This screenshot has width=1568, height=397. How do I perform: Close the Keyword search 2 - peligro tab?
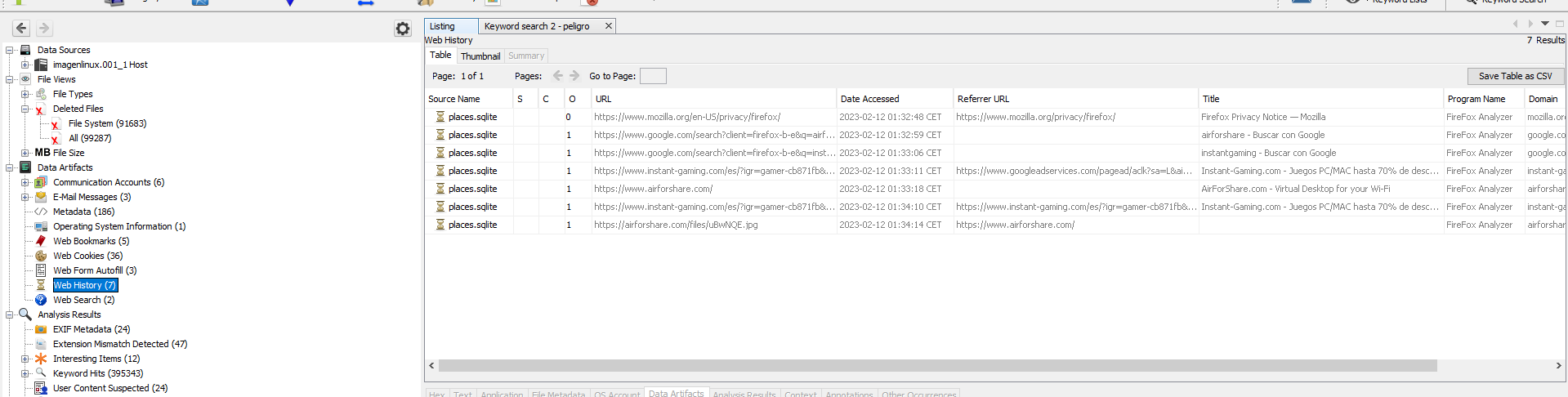coord(608,26)
